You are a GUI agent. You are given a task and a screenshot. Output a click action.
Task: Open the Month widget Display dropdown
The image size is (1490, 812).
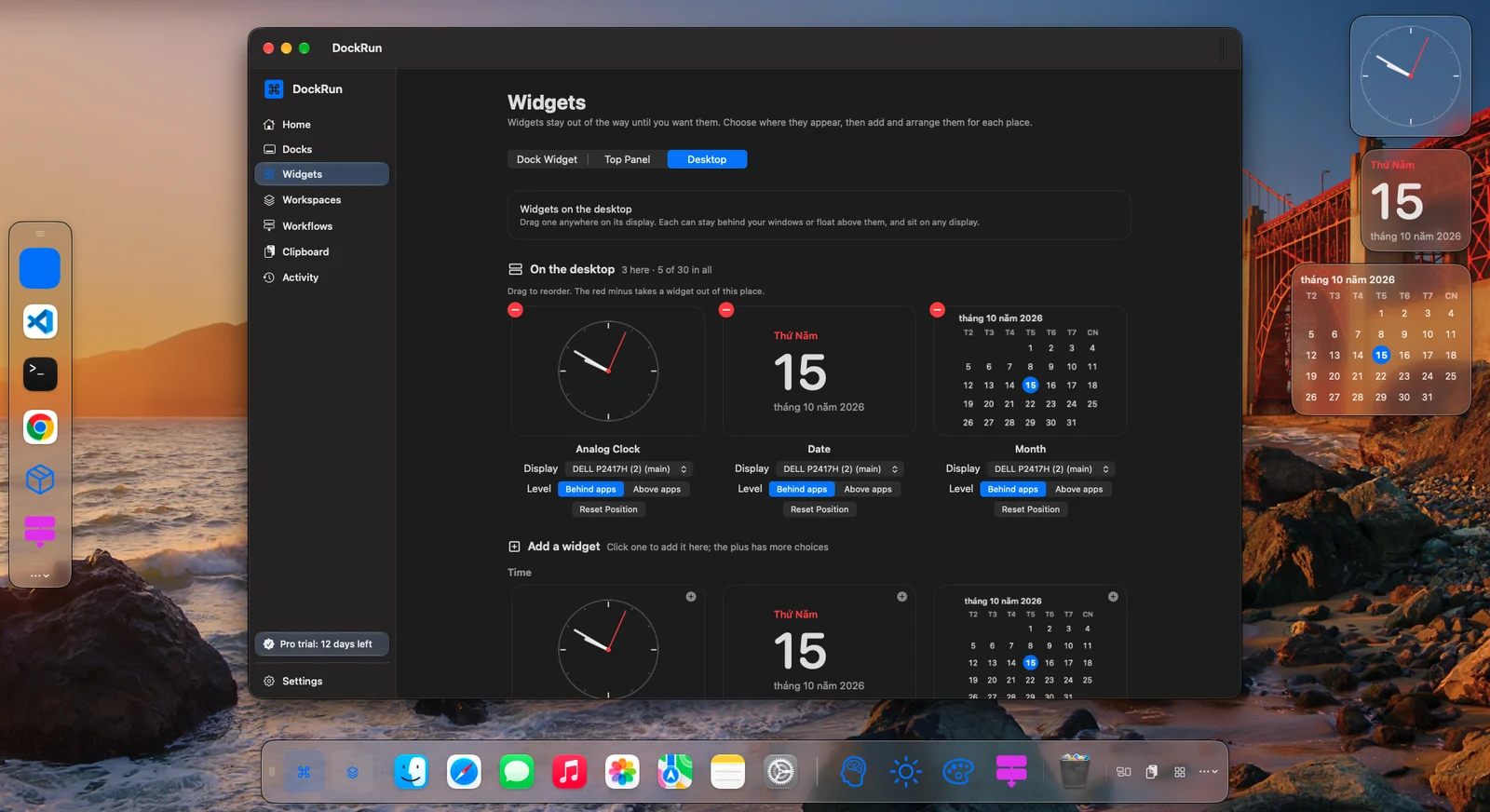tap(1051, 469)
